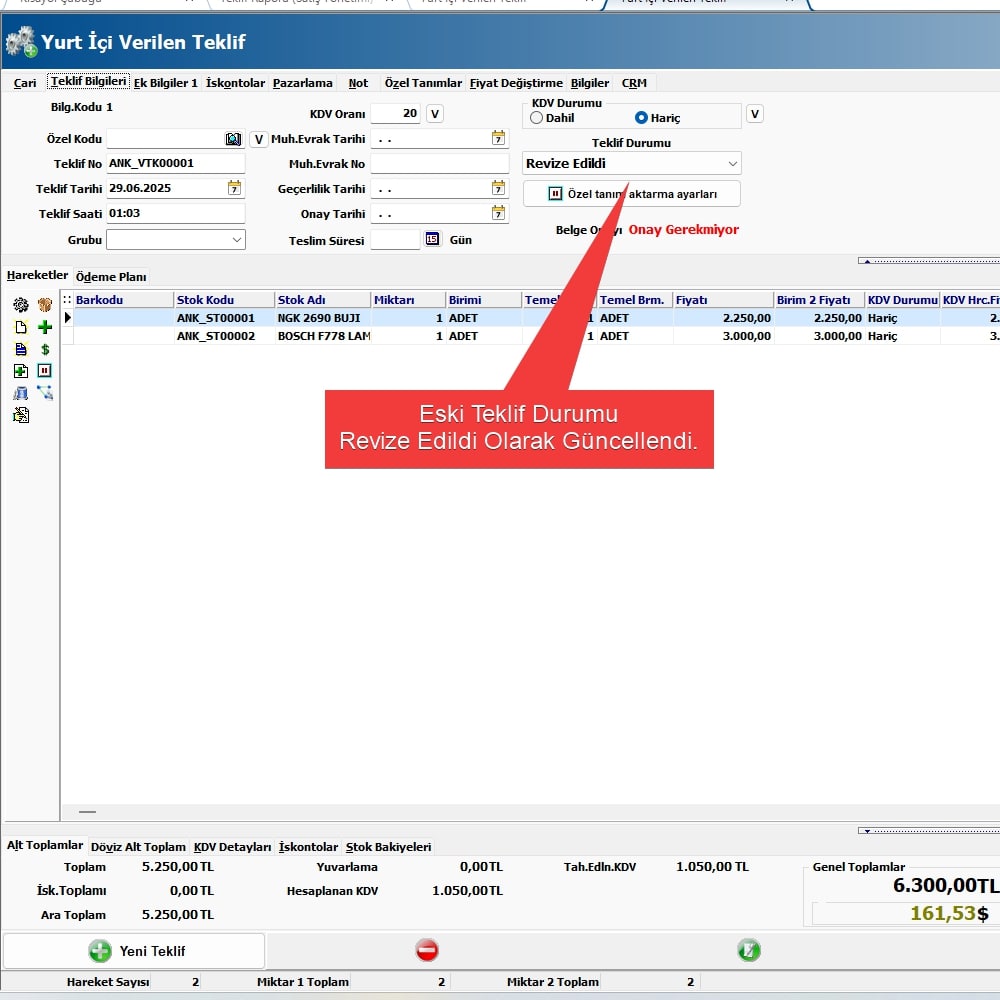Click the green plus icon in left toolbar
Image resolution: width=1000 pixels, height=1000 pixels.
click(45, 327)
